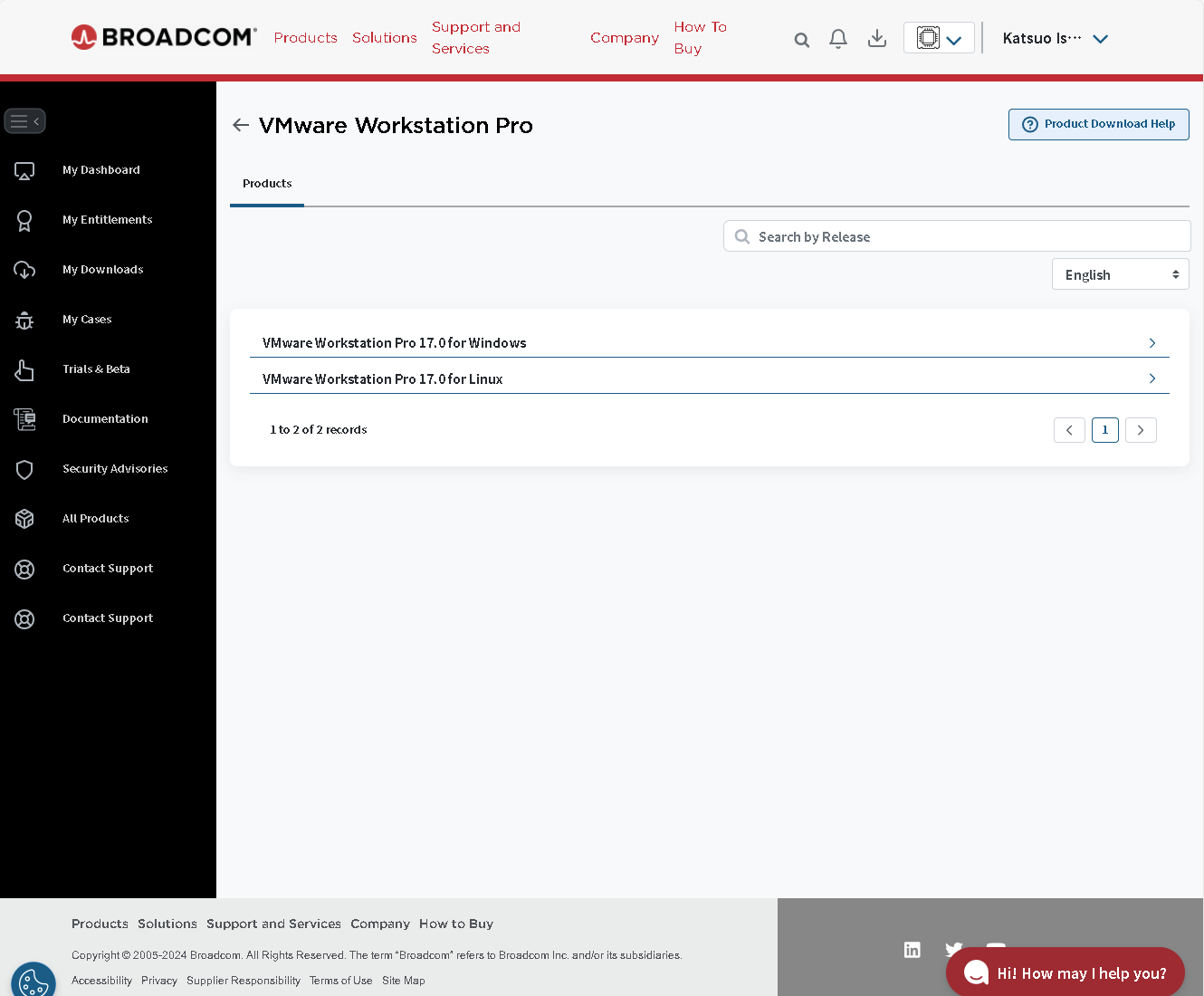
Task: Open the search magnifier in the header
Action: click(x=801, y=39)
